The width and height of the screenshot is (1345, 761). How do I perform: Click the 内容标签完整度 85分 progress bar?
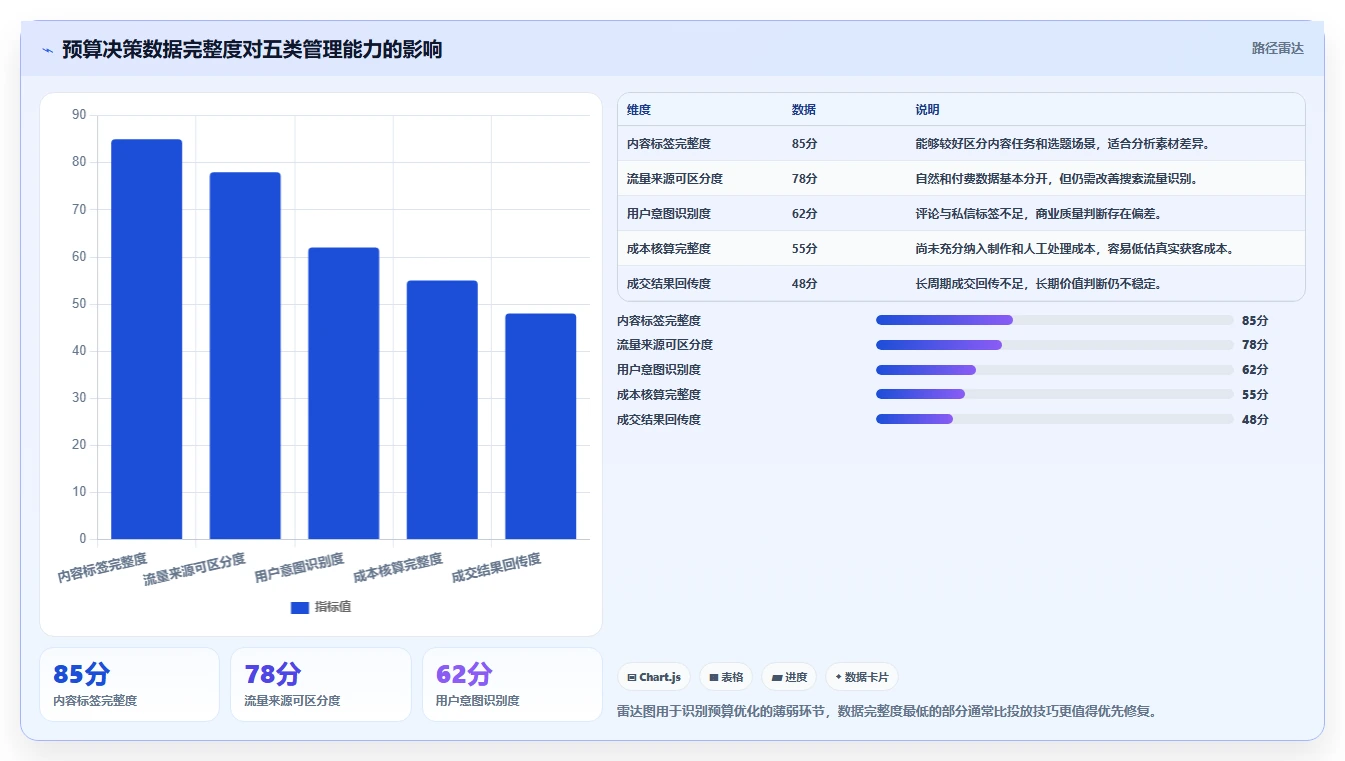pos(1055,320)
